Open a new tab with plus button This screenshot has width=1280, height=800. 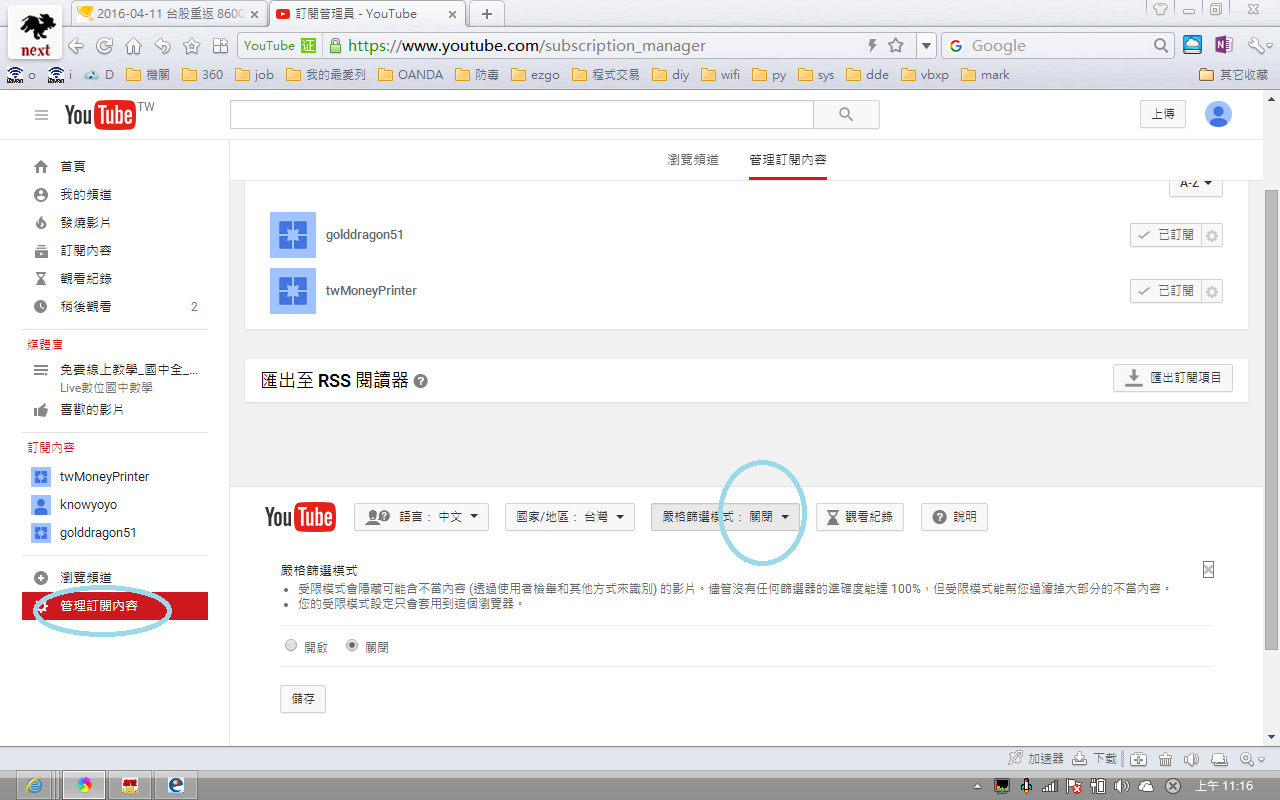pos(487,14)
